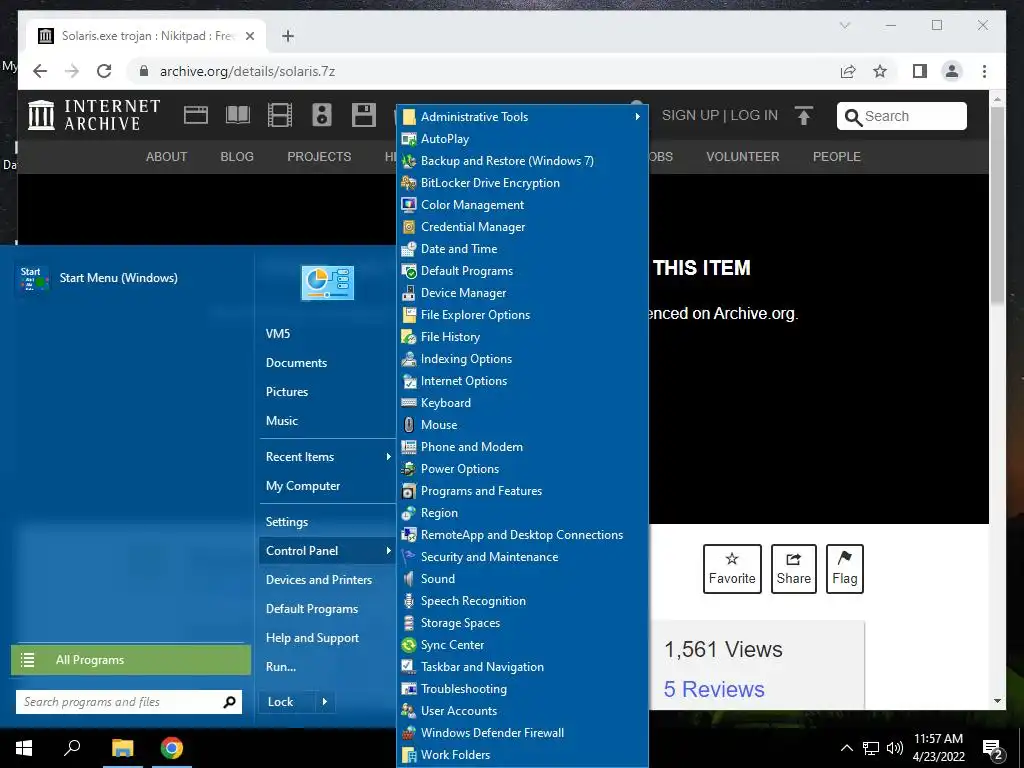1024x768 pixels.
Task: Click the AutoPlay icon
Action: click(409, 139)
